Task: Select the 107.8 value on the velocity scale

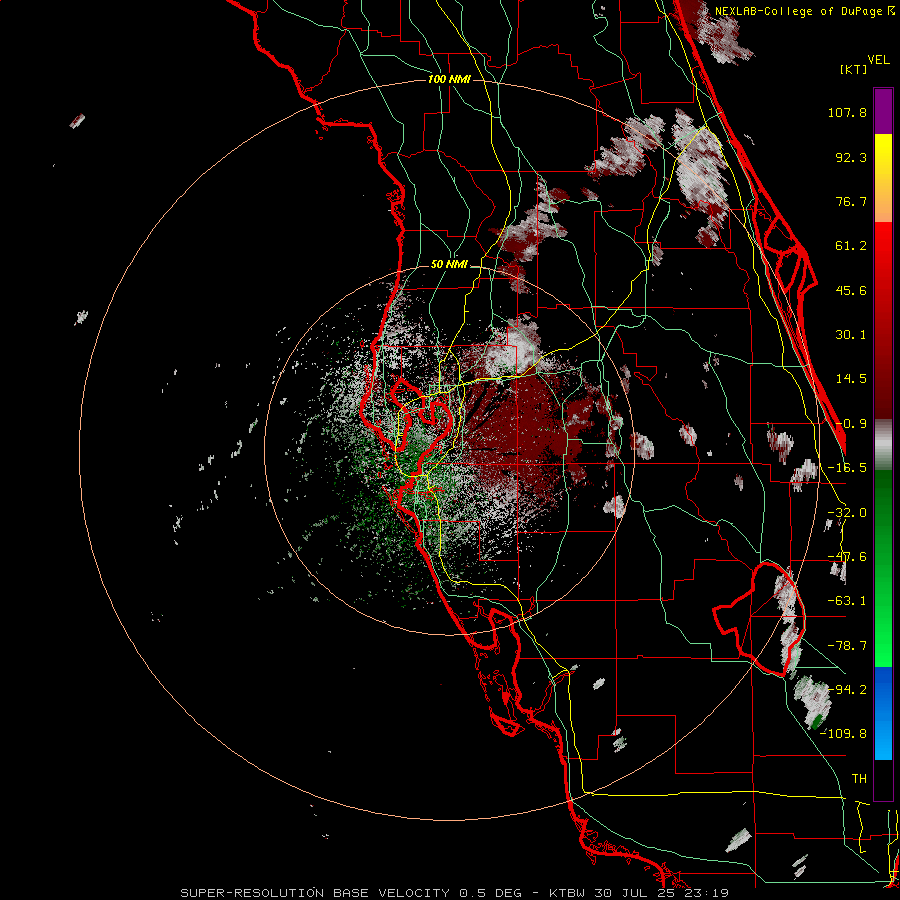Action: click(x=847, y=112)
